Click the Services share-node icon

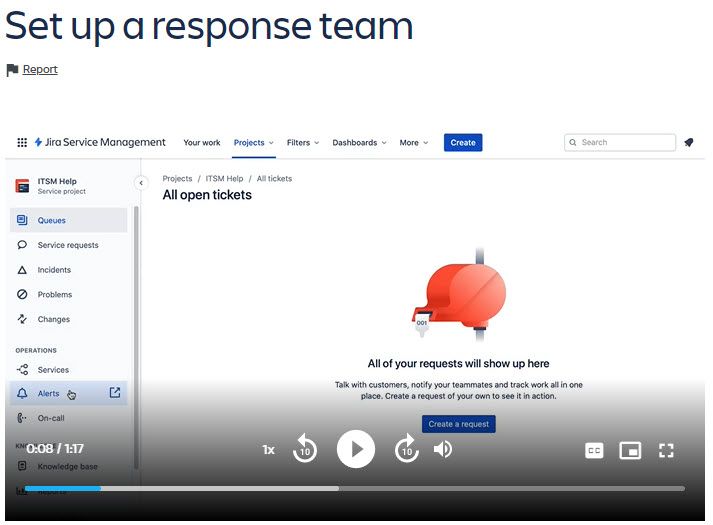pos(22,370)
